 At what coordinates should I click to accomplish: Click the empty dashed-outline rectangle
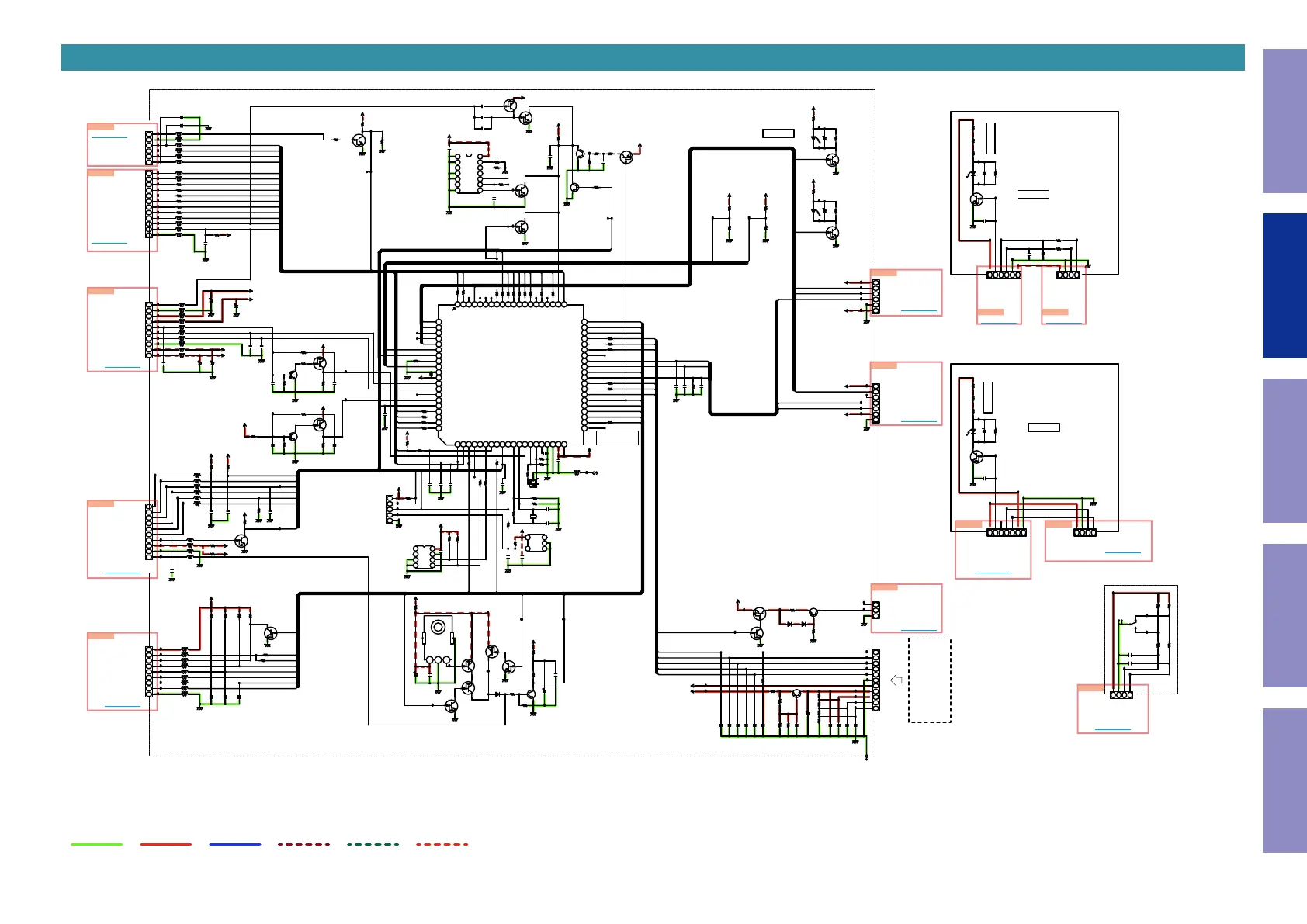tap(930, 680)
